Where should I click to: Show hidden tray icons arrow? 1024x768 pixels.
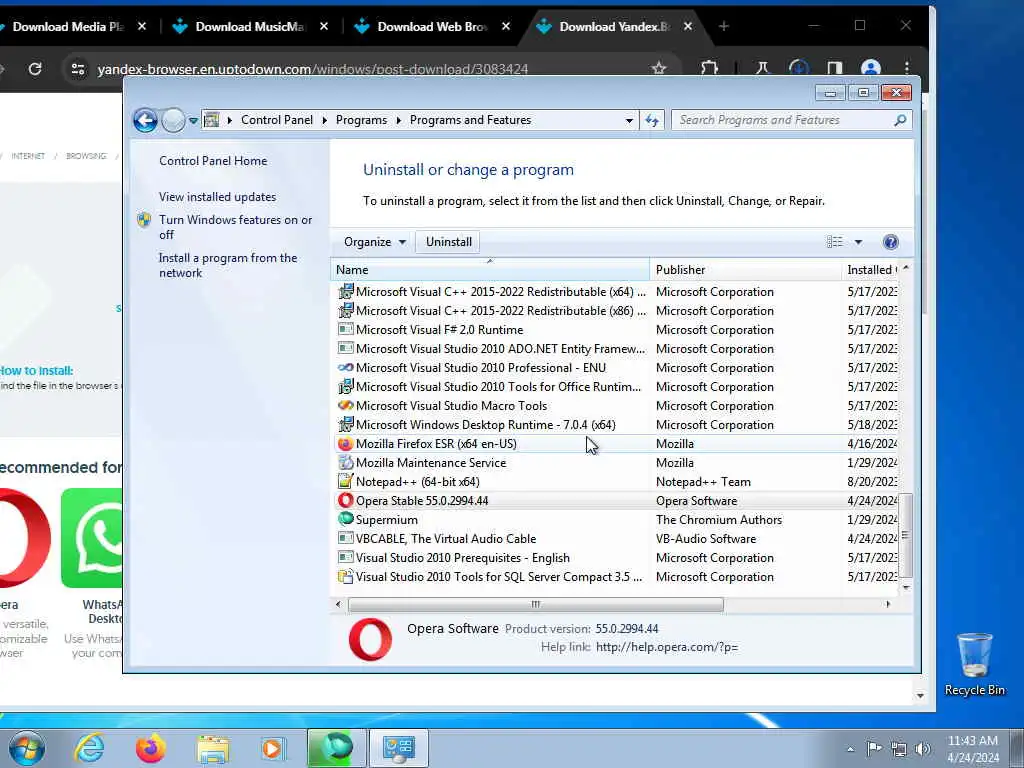tap(850, 749)
